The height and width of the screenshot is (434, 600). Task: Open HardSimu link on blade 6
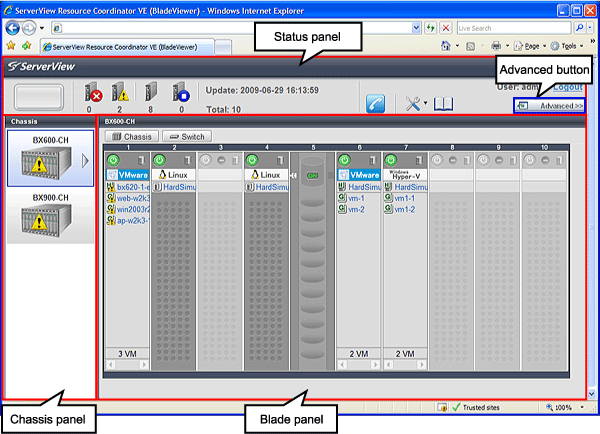[364, 187]
